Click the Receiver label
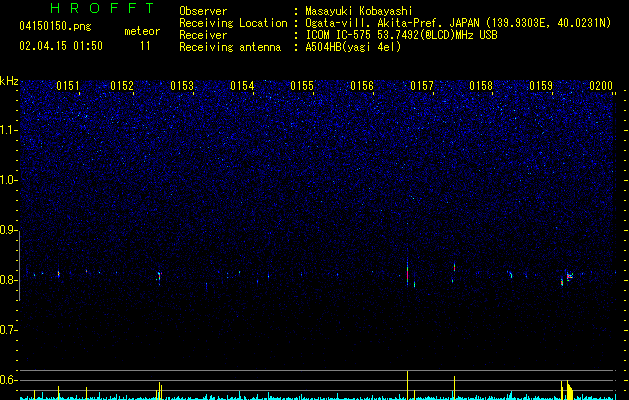The width and height of the screenshot is (629, 400). click(x=203, y=35)
